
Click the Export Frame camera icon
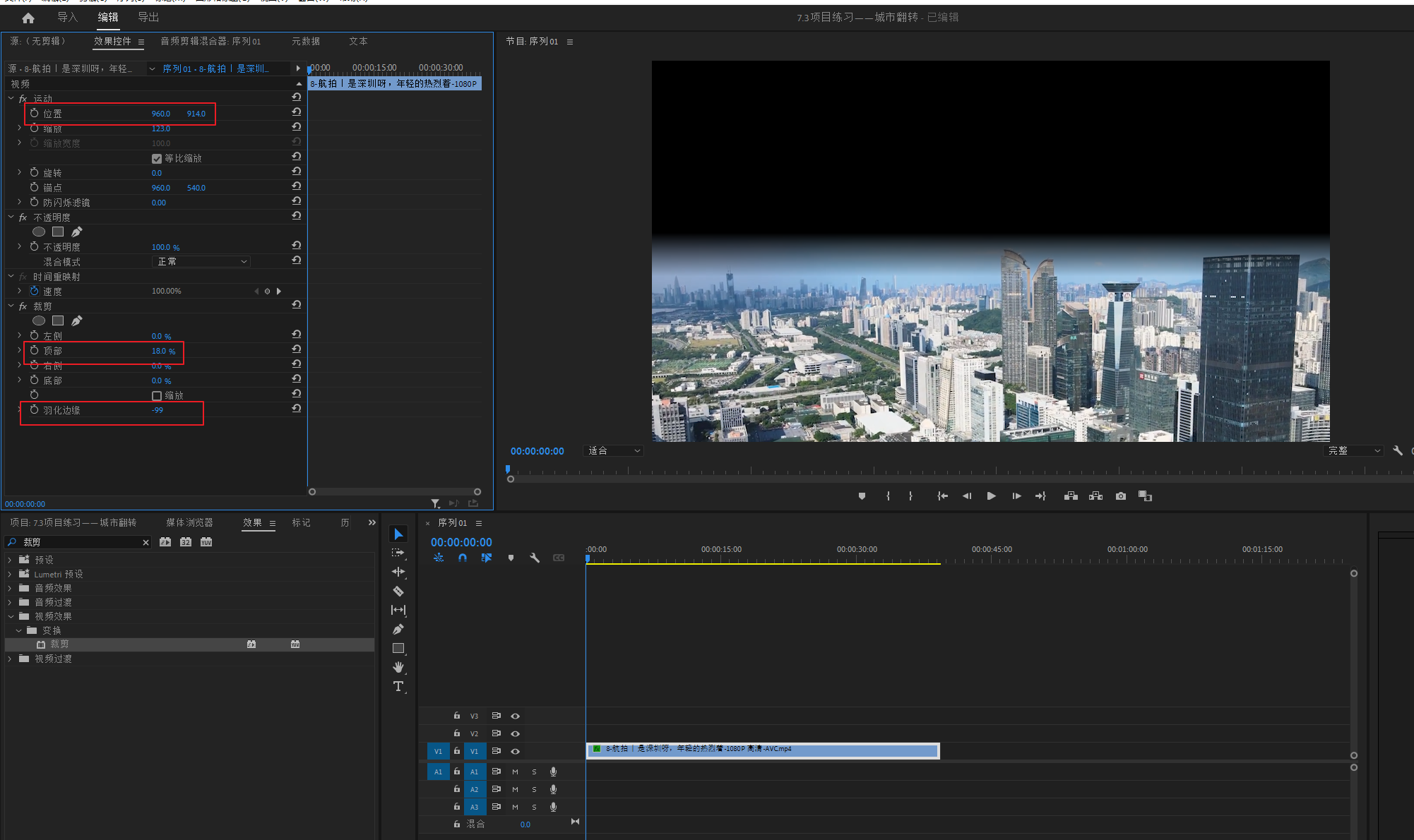click(x=1121, y=496)
